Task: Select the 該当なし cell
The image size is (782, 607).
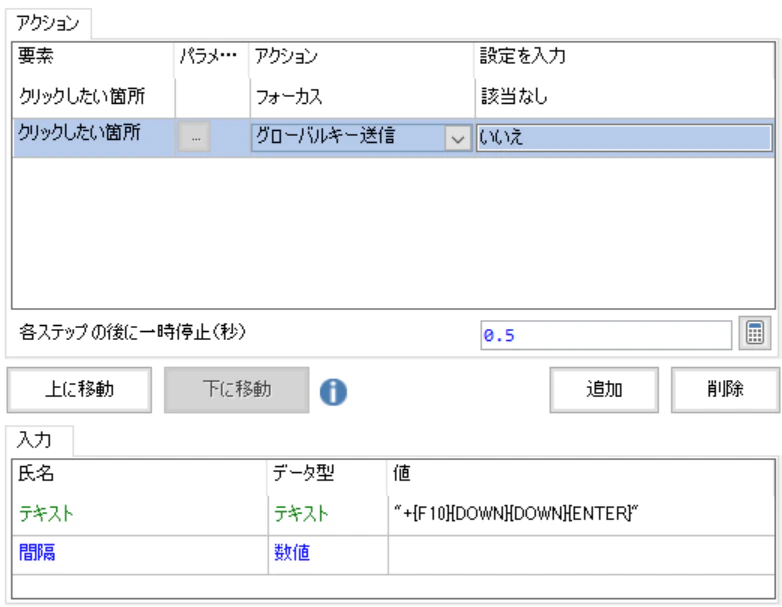Action: pos(624,96)
